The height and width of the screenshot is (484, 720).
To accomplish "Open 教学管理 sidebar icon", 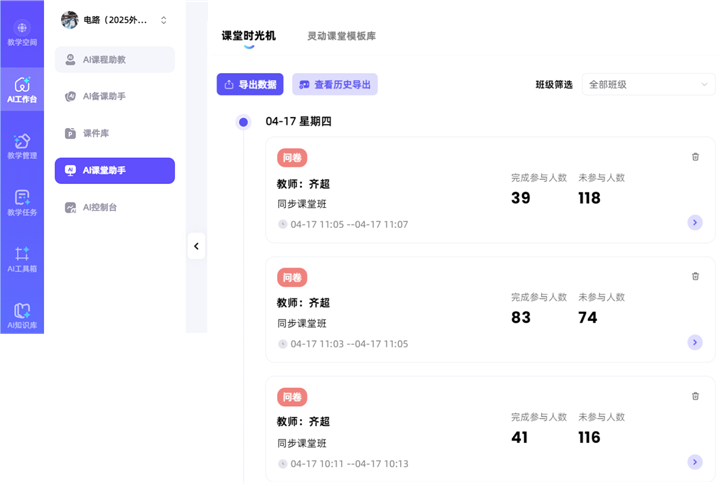I will point(22,146).
